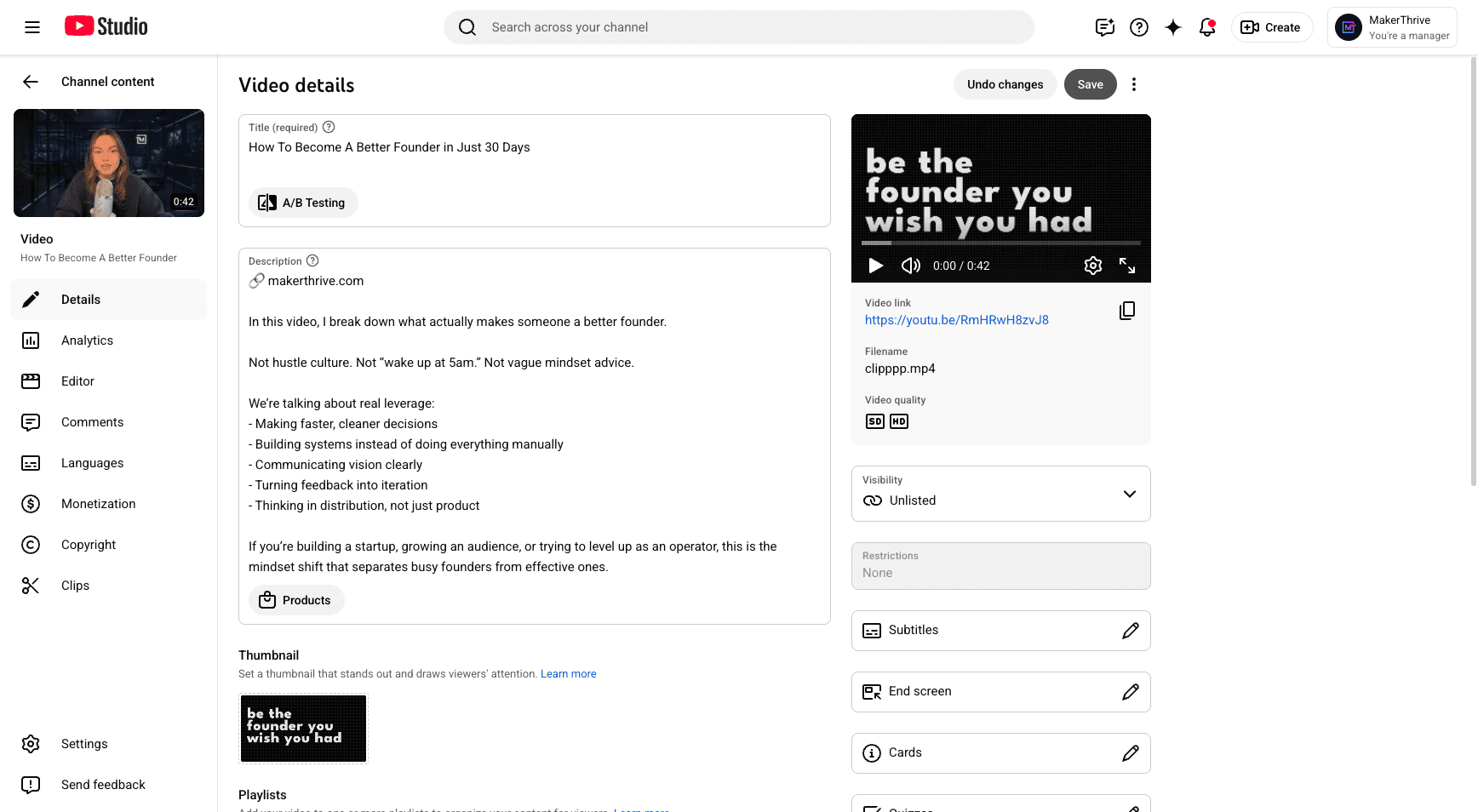Open feedback chat icon in header
The width and height of the screenshot is (1478, 812).
tap(1105, 27)
